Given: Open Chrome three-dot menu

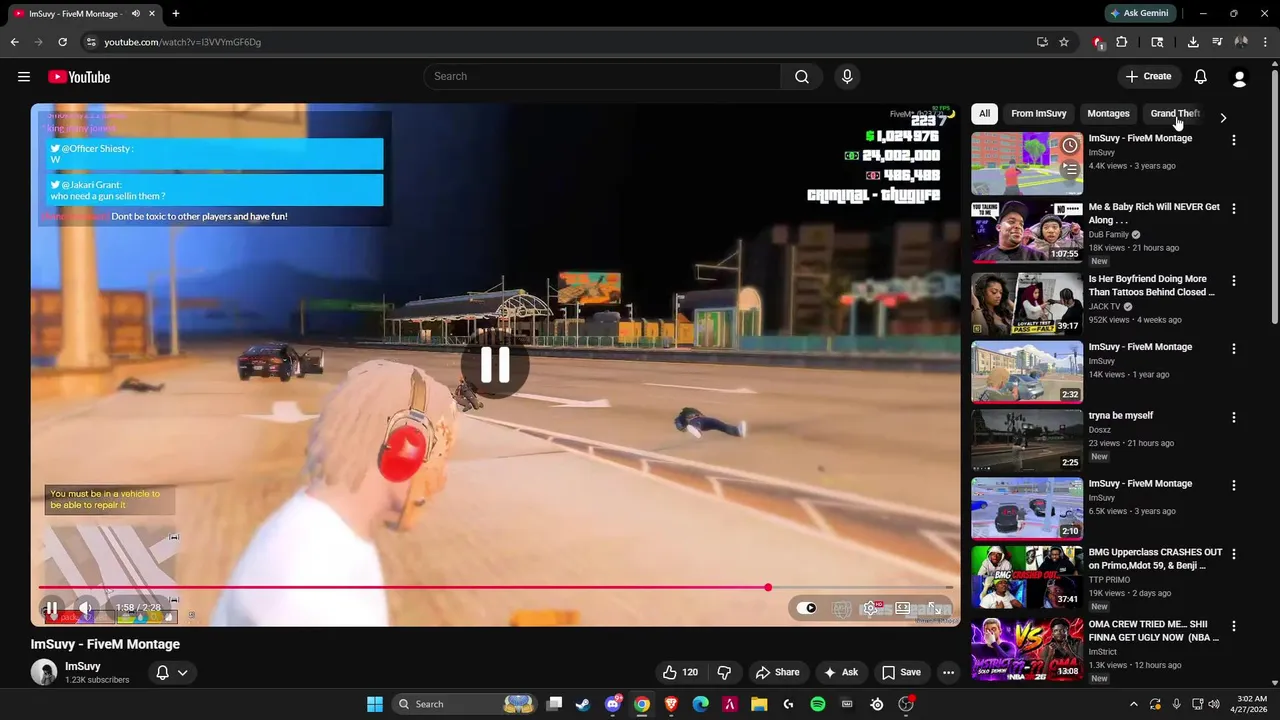Looking at the screenshot, I should click(x=1265, y=42).
